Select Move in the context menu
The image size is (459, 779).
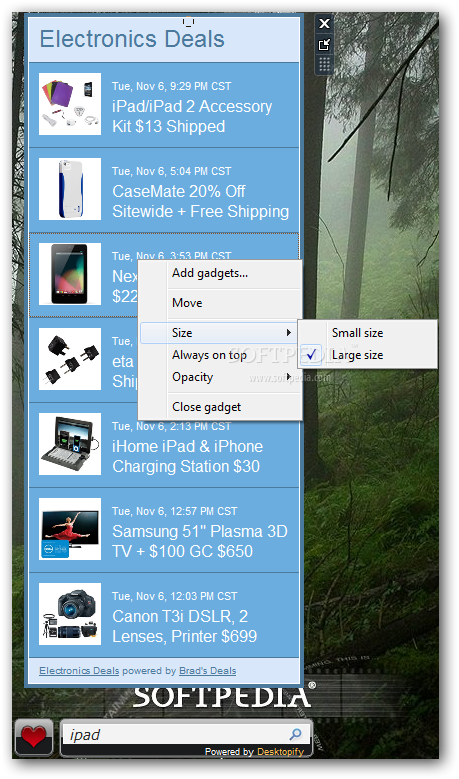tap(220, 303)
